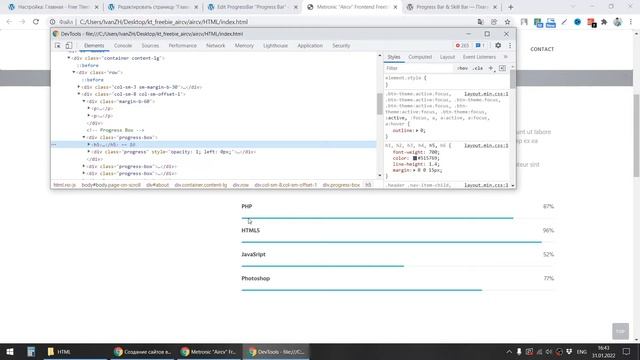This screenshot has height=360, width=640.
Task: Toggle the computed styles sidebar pane icon
Action: pyautogui.click(x=502, y=68)
